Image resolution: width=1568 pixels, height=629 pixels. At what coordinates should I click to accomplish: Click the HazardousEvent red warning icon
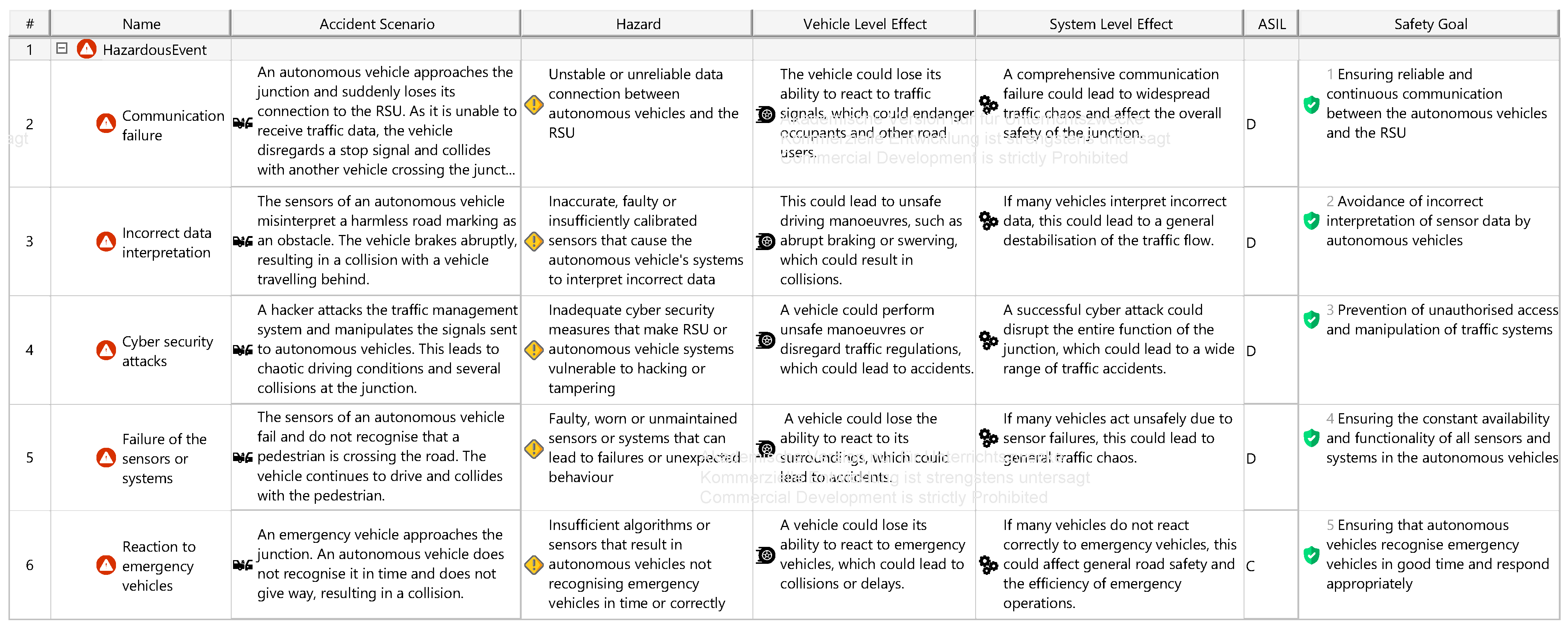coord(87,49)
